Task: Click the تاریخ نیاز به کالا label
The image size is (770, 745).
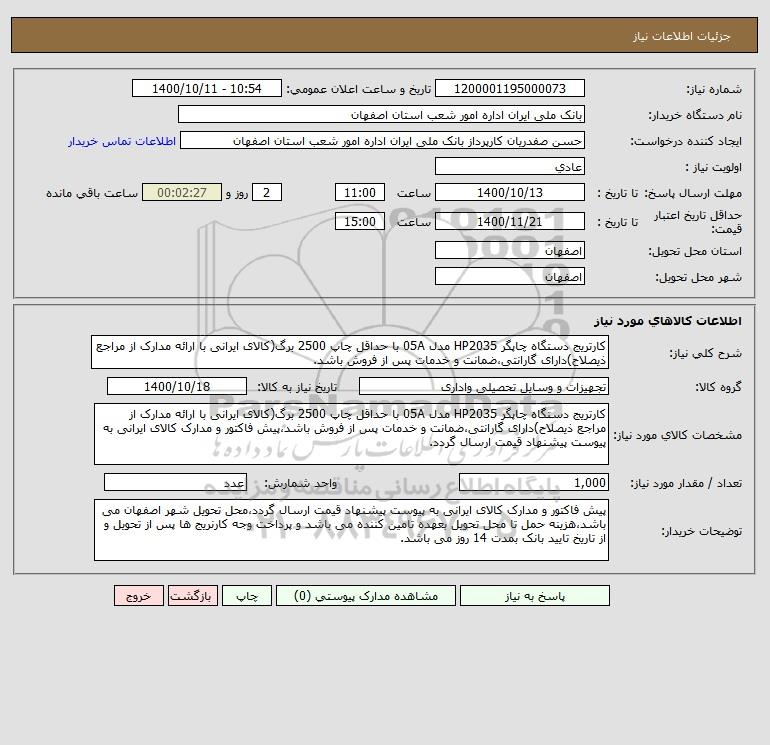Action: [x=297, y=387]
